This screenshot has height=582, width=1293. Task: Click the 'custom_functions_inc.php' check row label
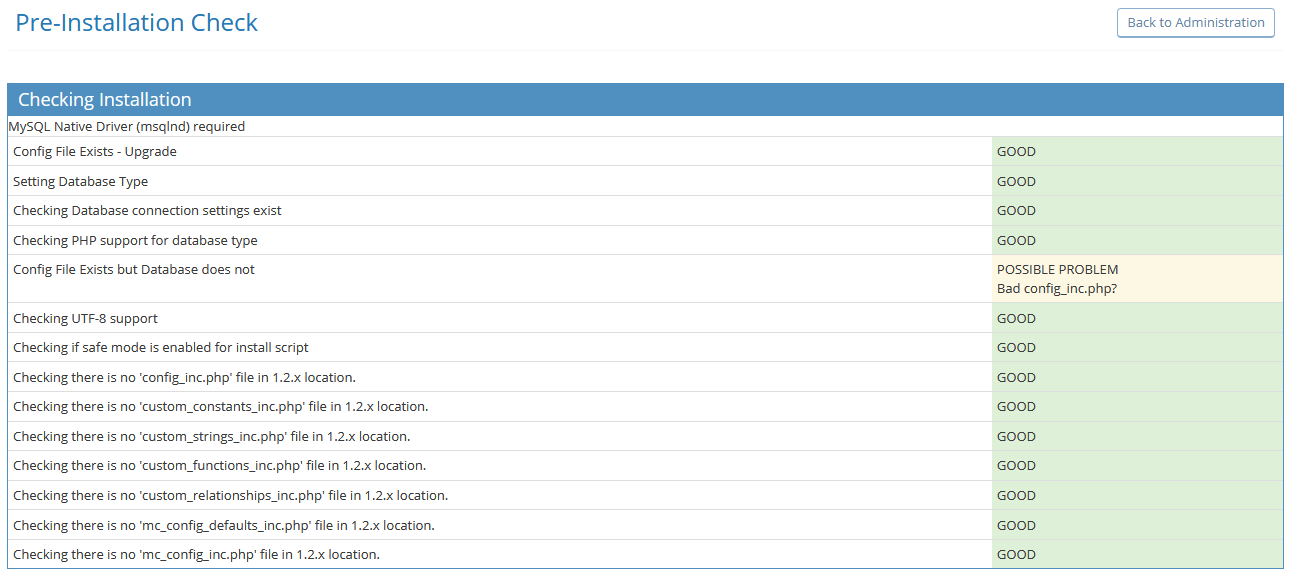(x=219, y=466)
